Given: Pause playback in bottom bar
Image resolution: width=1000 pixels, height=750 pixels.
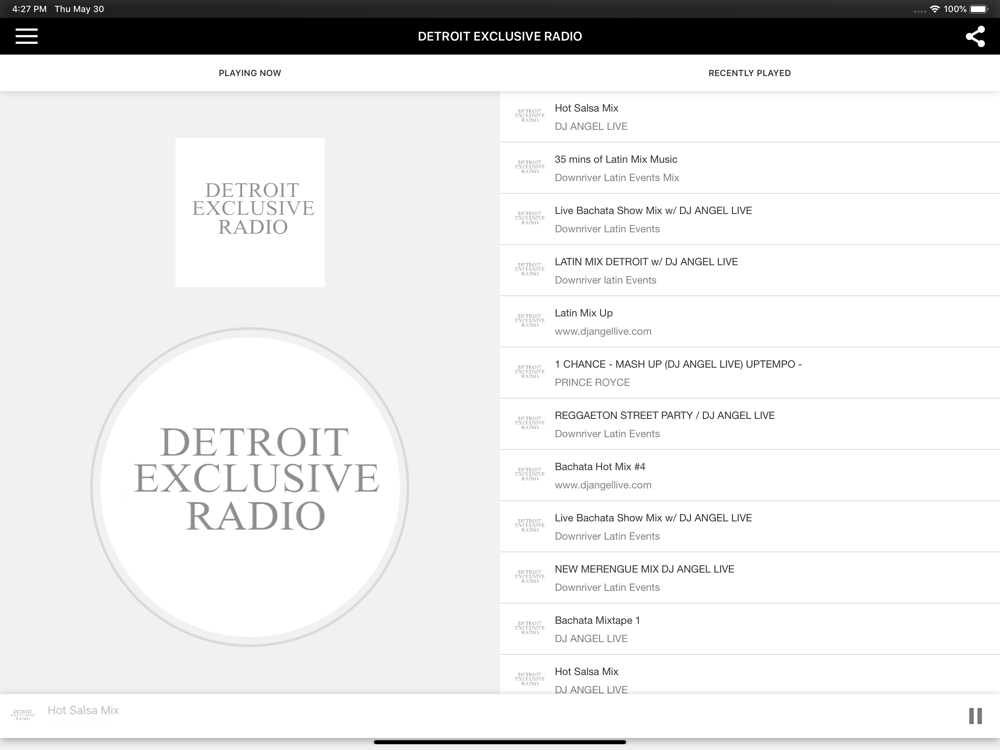Looking at the screenshot, I should (975, 716).
